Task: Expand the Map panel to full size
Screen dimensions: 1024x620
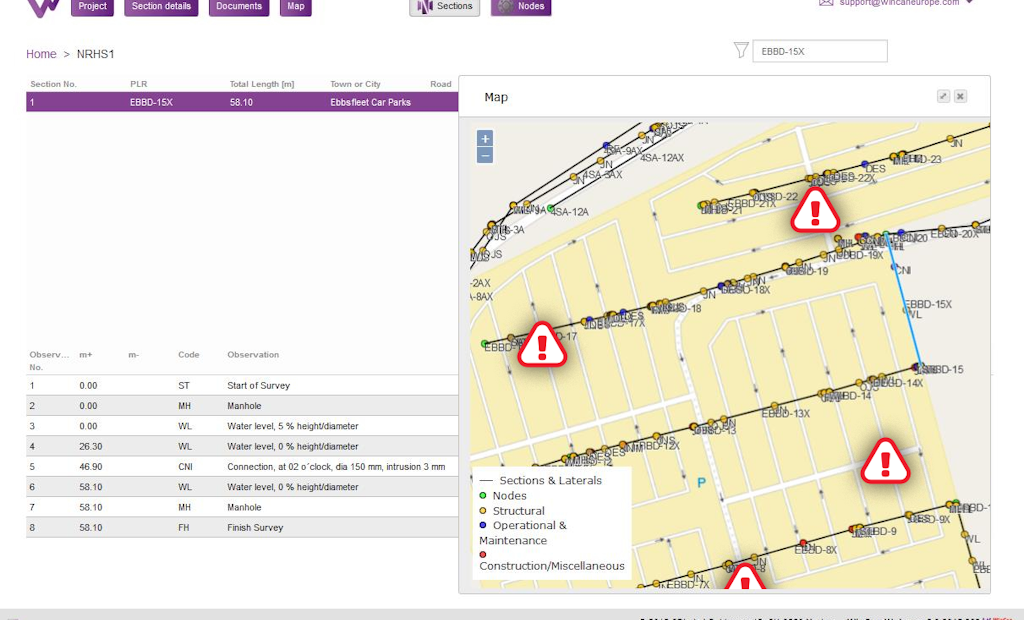Action: click(943, 96)
